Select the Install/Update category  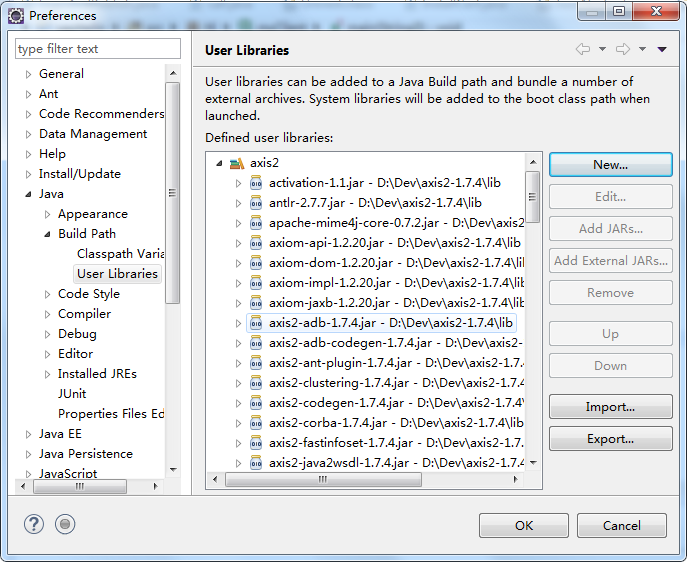[x=80, y=174]
